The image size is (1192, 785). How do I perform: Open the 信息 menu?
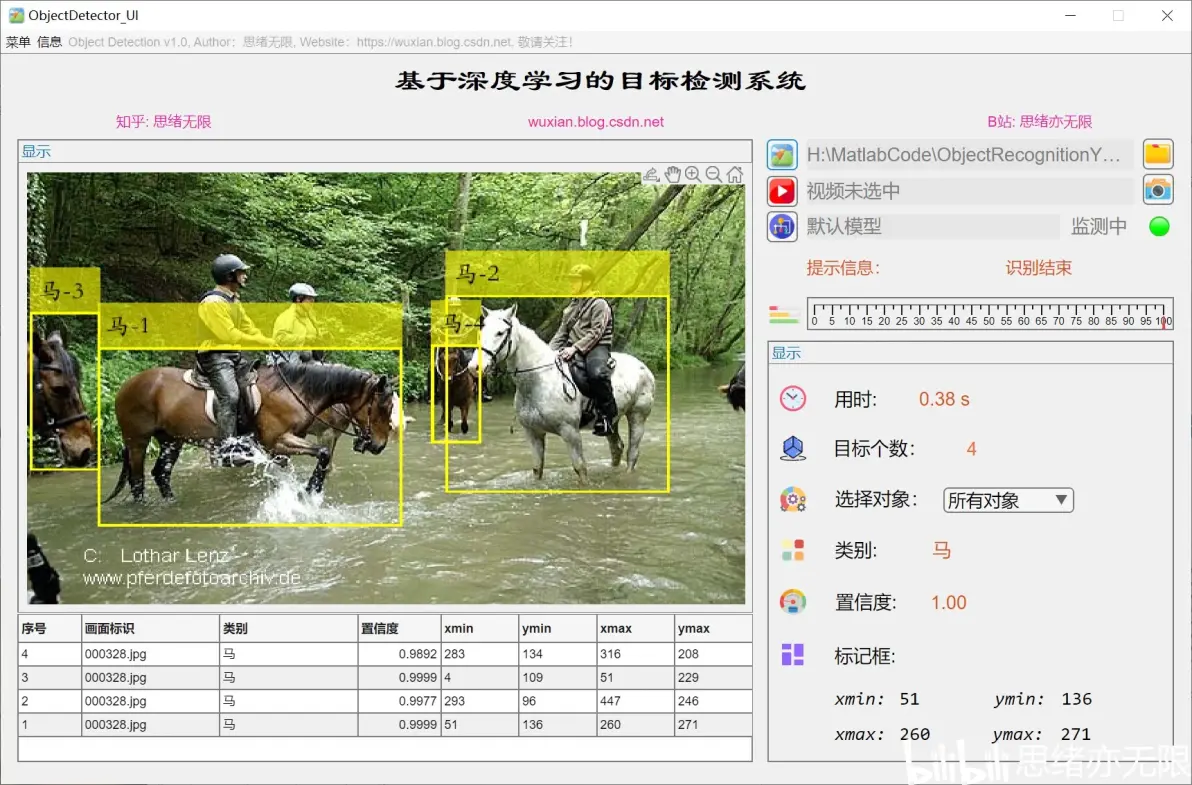pyautogui.click(x=49, y=42)
